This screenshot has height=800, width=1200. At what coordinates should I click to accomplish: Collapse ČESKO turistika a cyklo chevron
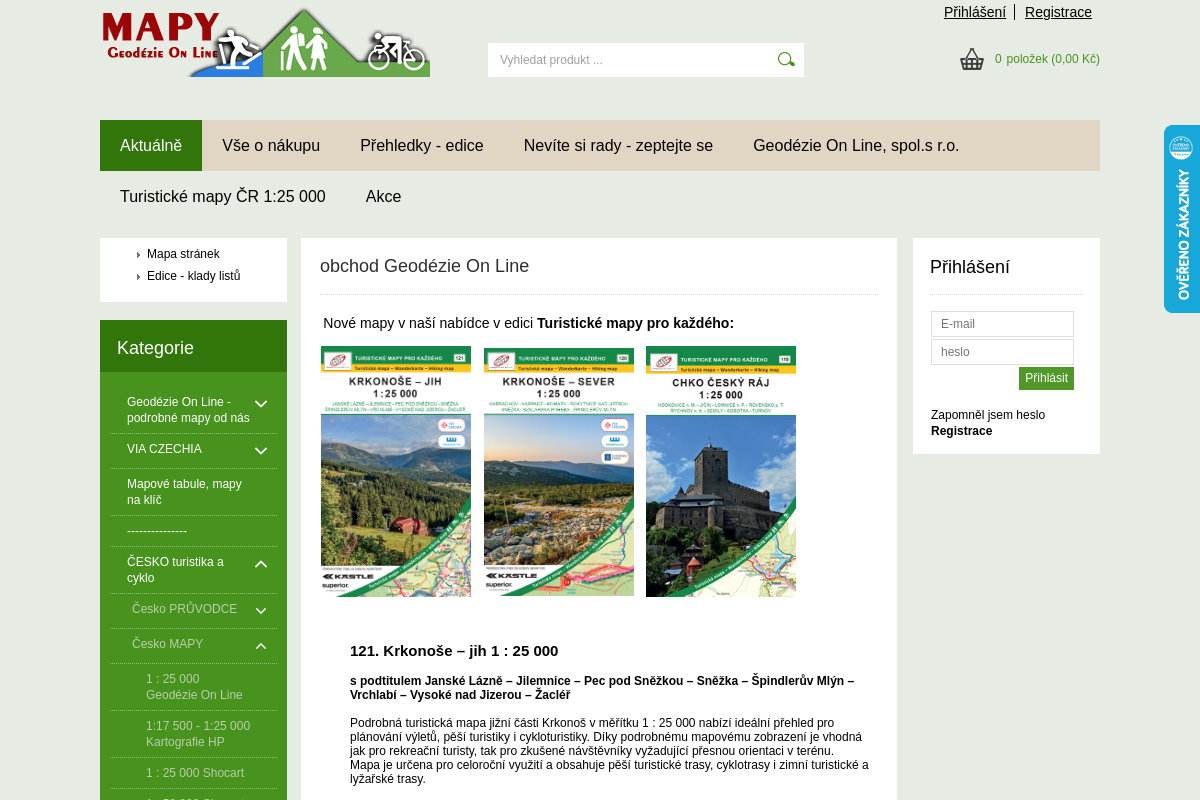click(261, 564)
